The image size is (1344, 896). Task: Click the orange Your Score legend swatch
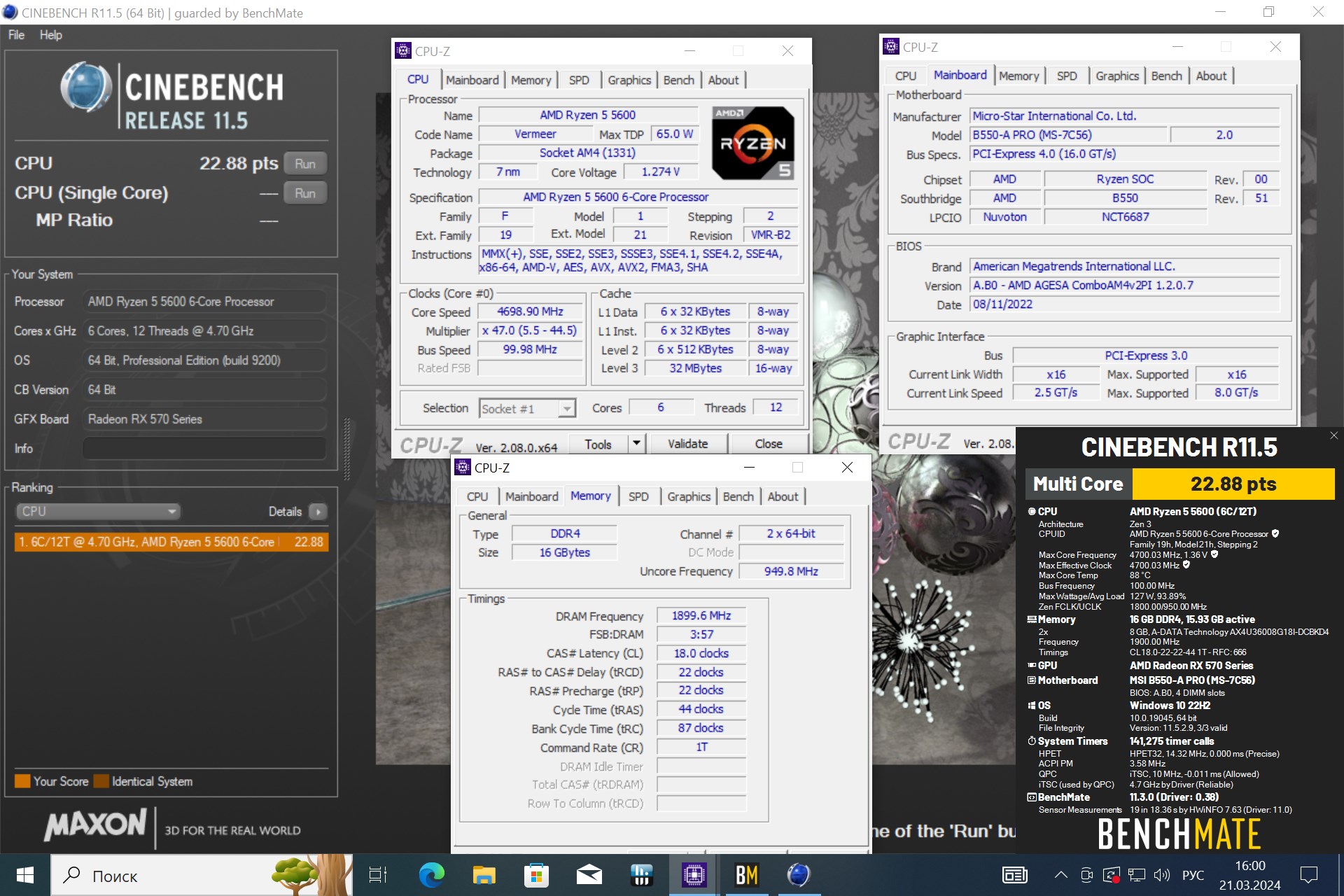(22, 781)
